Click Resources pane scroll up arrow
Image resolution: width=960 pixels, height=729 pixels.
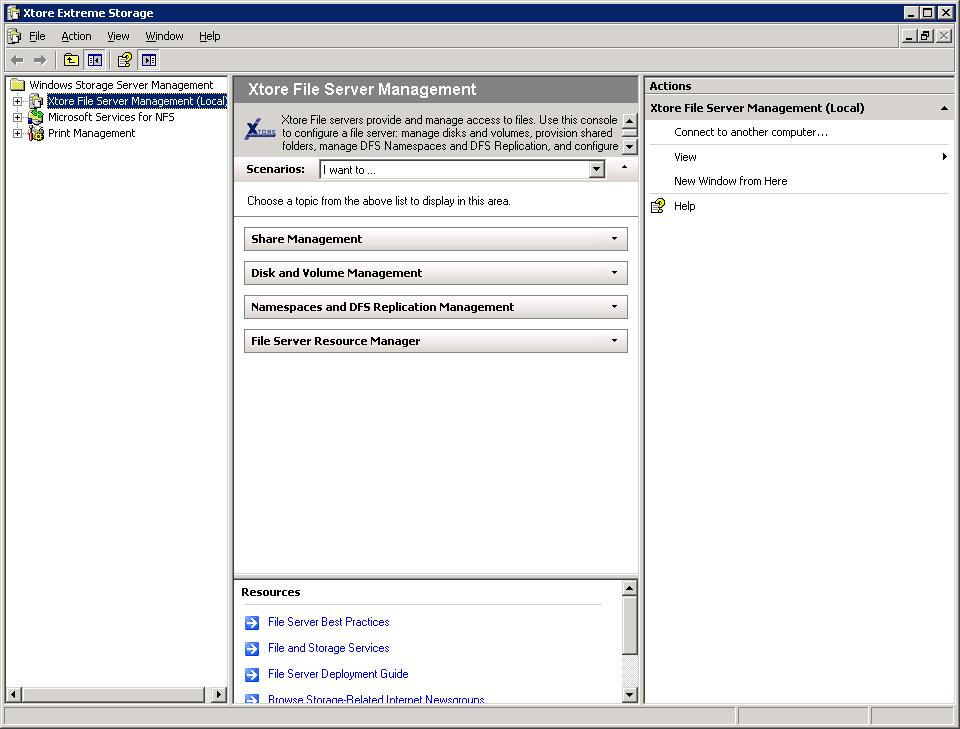tap(629, 588)
